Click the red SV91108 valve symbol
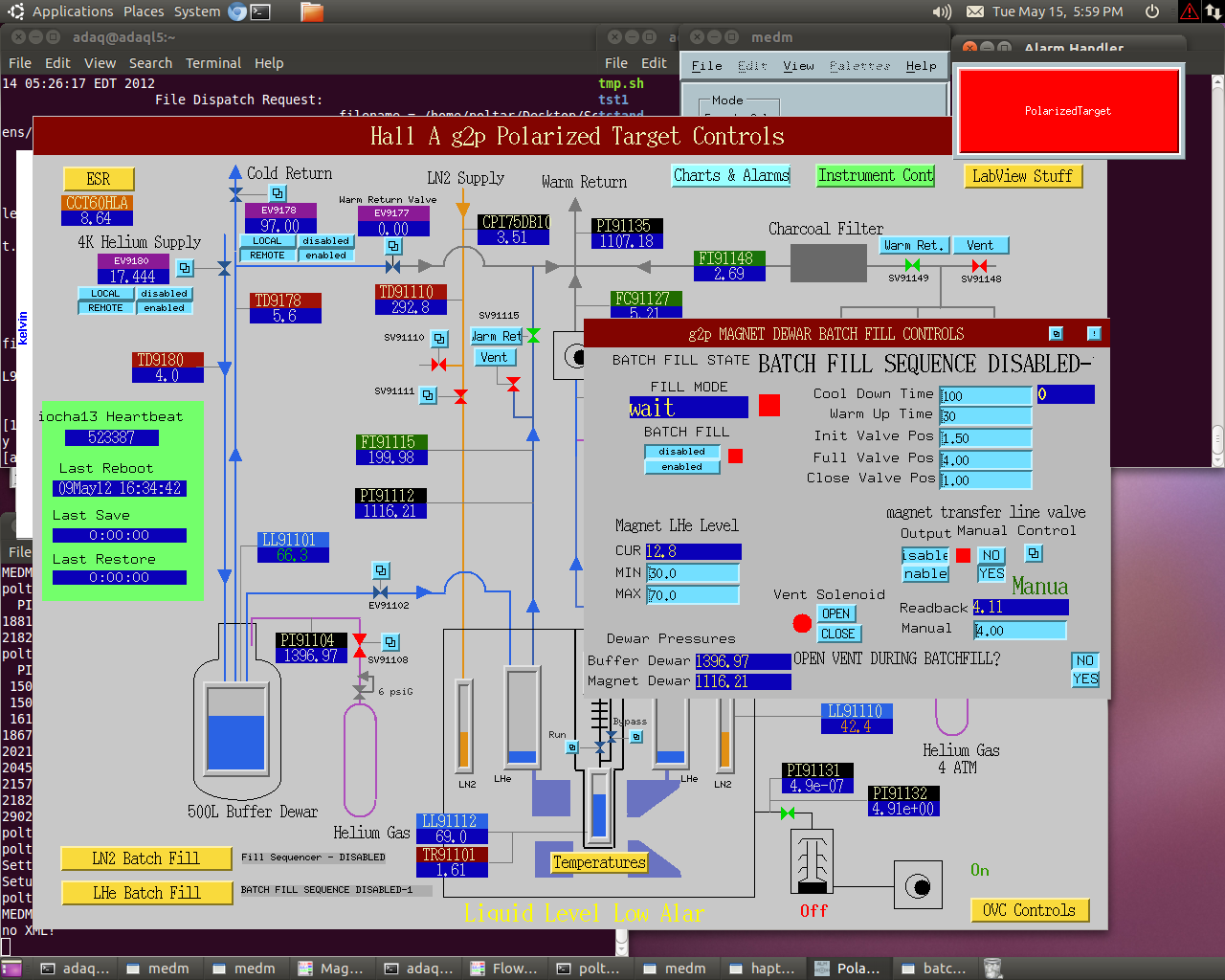The height and width of the screenshot is (980, 1225). coord(360,646)
